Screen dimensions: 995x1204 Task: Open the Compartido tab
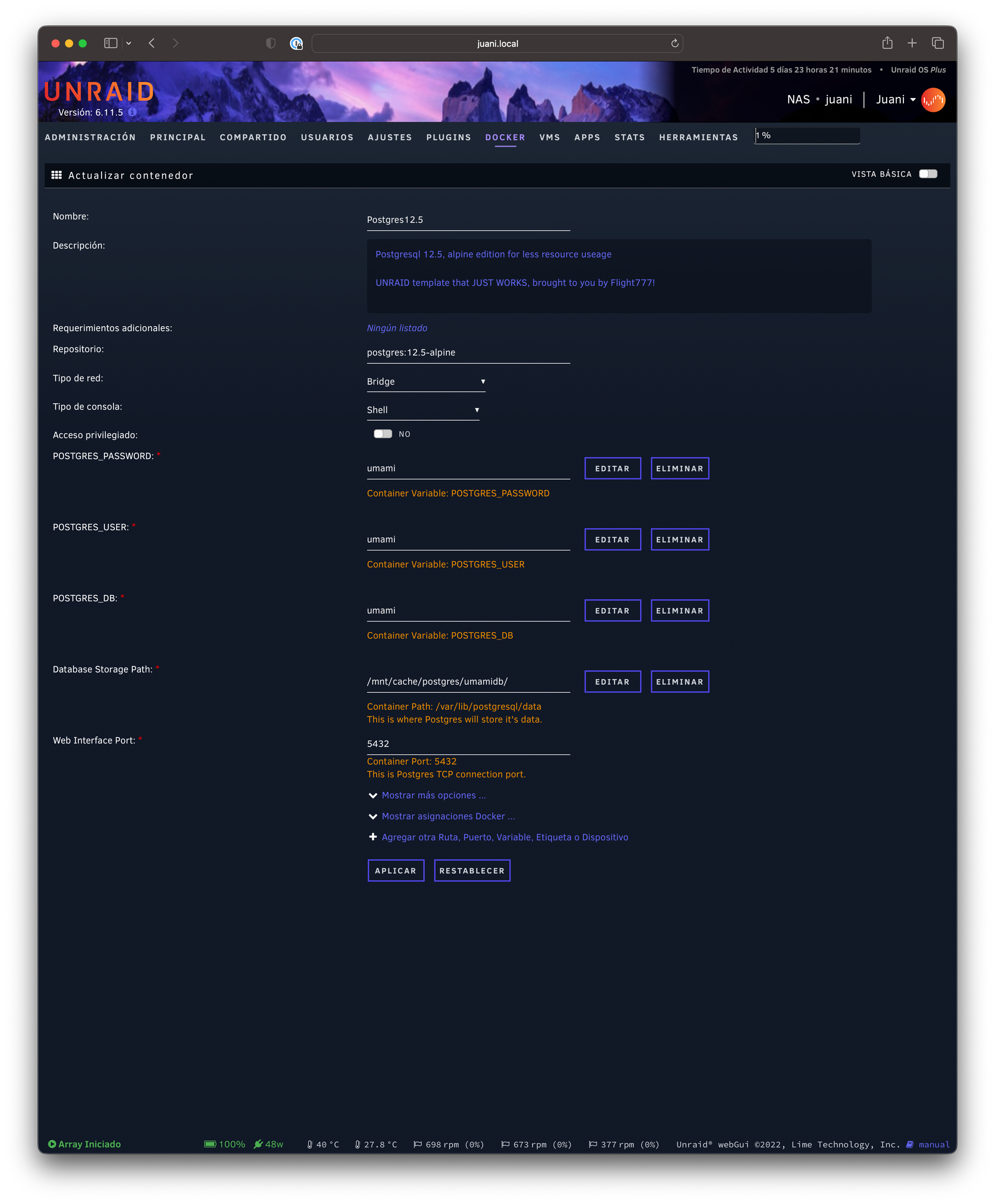(253, 137)
